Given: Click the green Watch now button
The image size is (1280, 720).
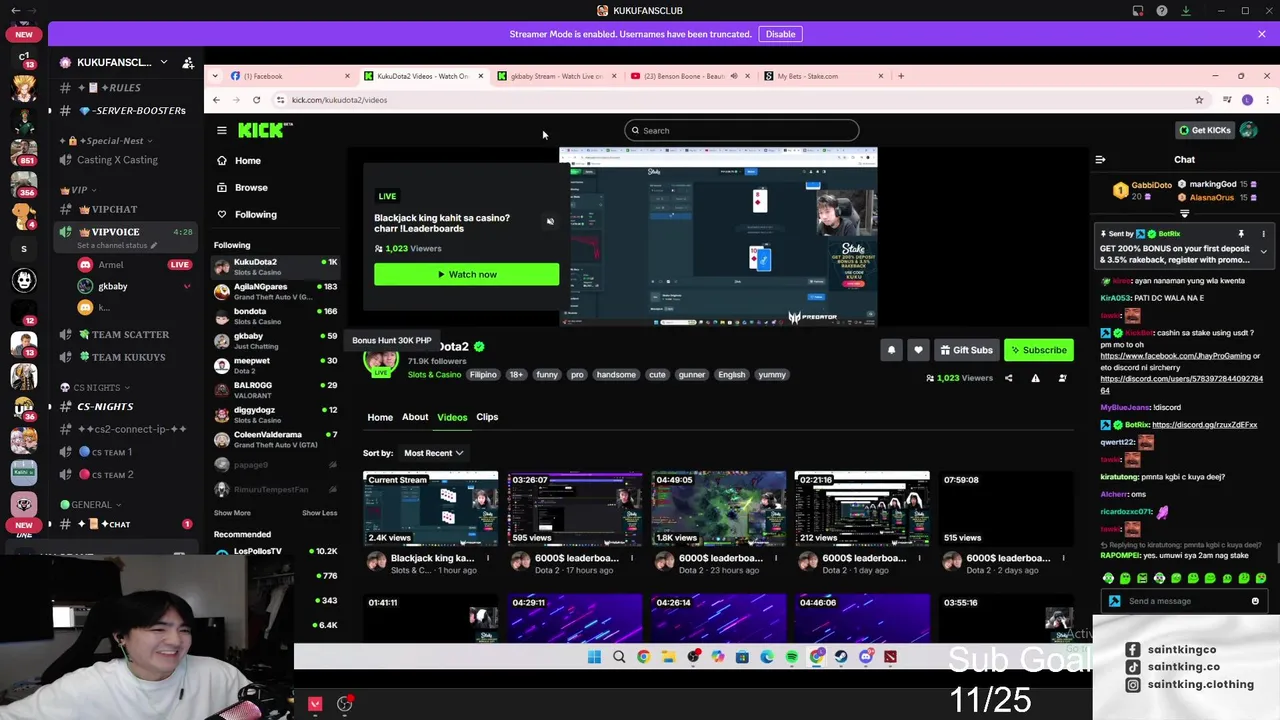Looking at the screenshot, I should 466,274.
